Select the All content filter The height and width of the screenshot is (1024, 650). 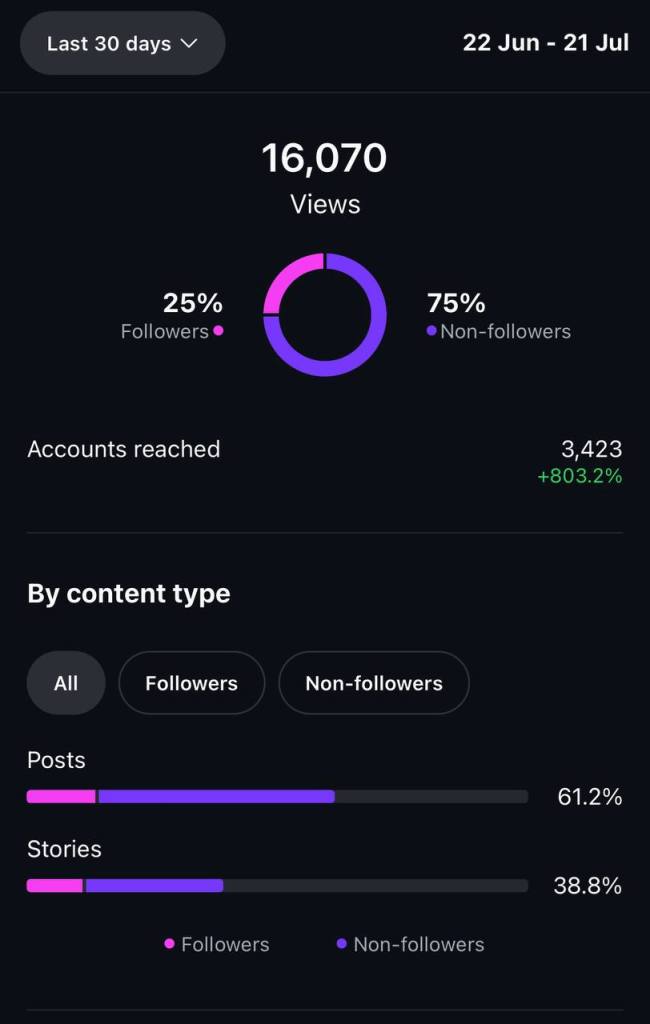click(66, 683)
